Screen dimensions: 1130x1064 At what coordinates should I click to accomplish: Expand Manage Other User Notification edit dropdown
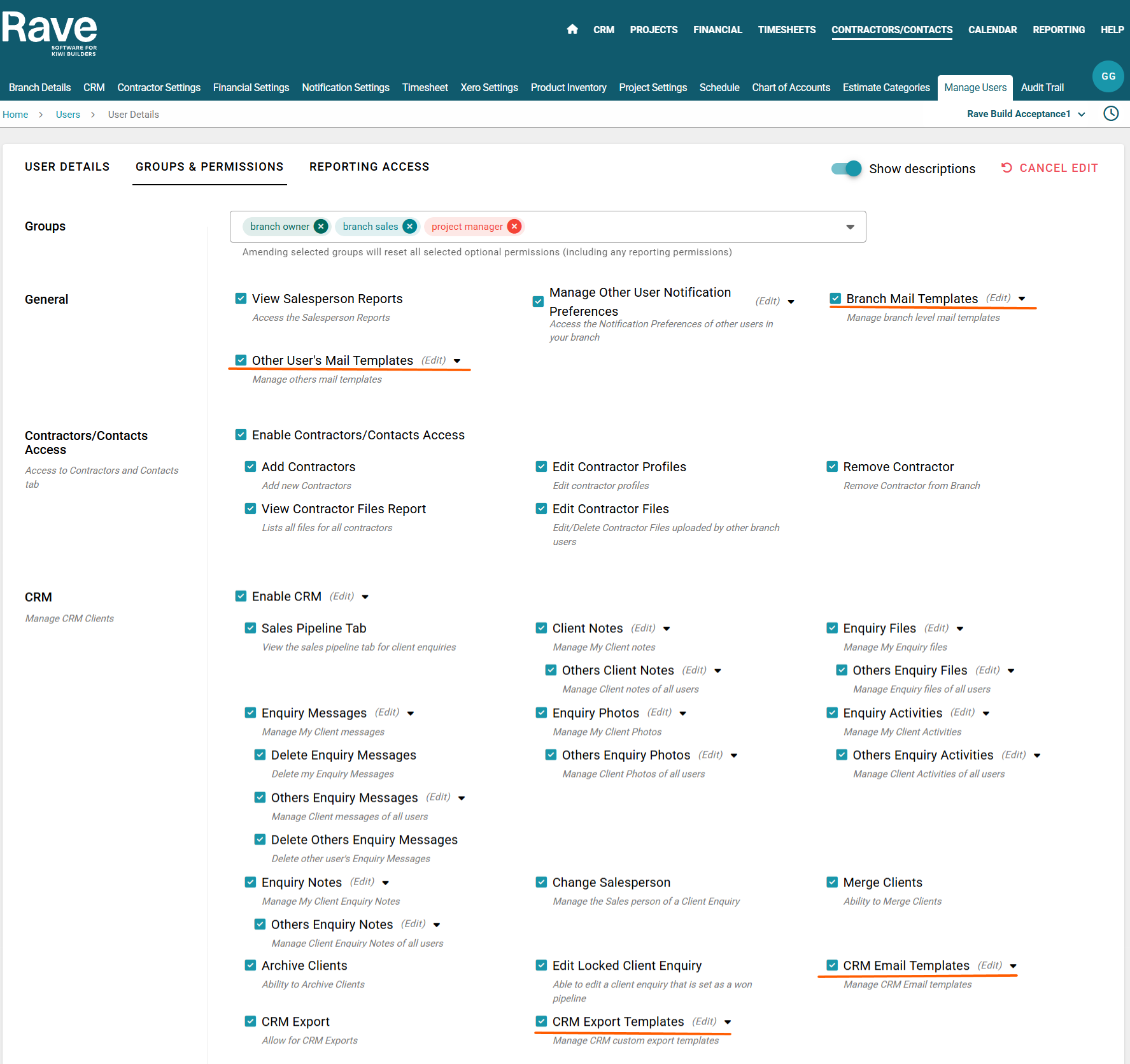(x=791, y=302)
